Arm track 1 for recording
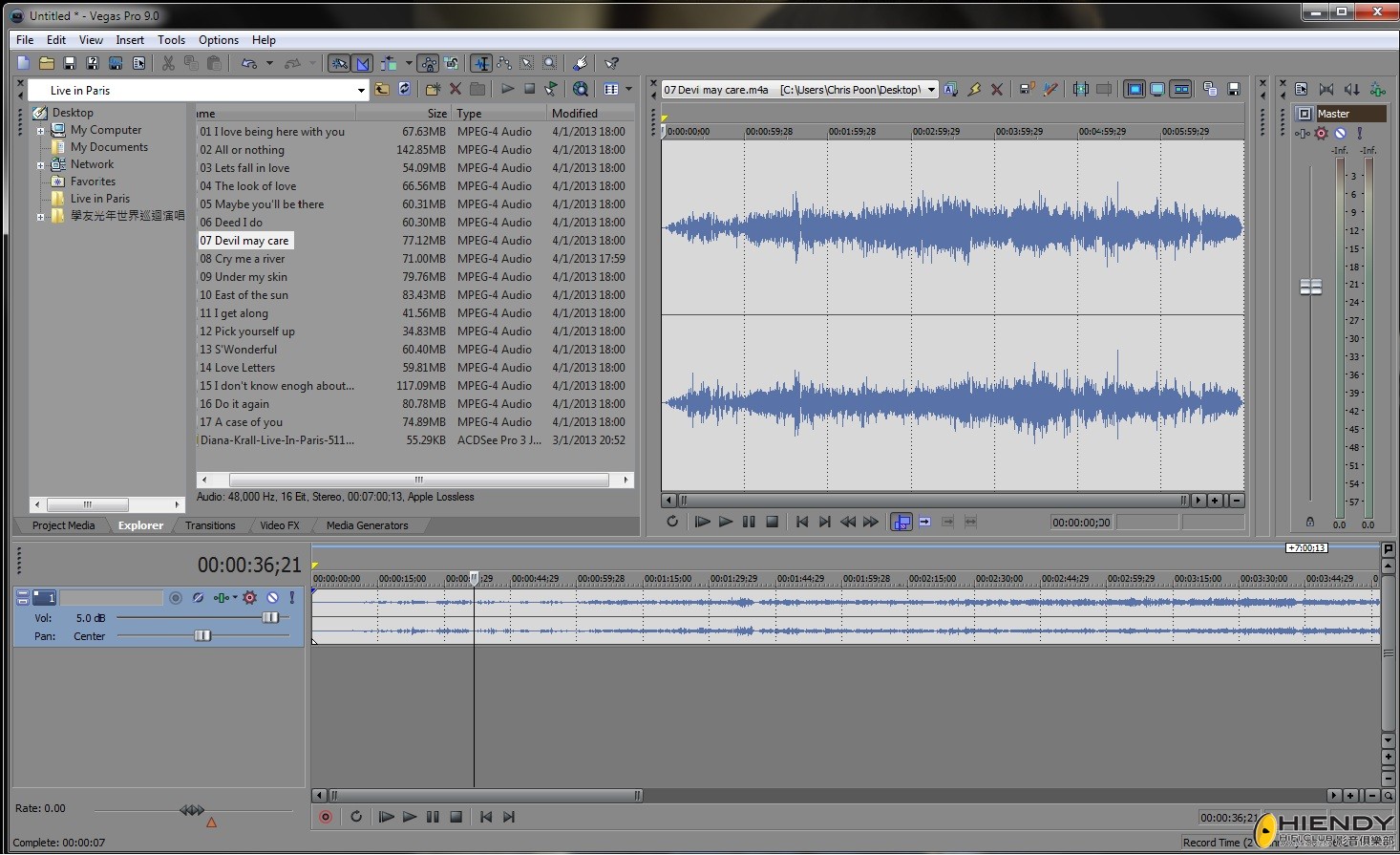Viewport: 1400px width, 855px height. click(x=176, y=598)
